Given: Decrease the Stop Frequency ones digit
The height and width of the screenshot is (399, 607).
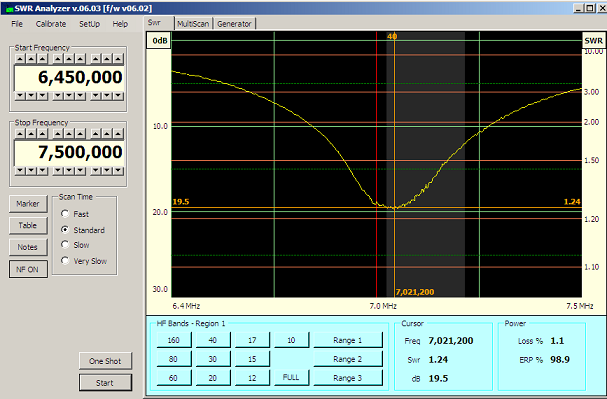Looking at the screenshot, I should pos(118,170).
